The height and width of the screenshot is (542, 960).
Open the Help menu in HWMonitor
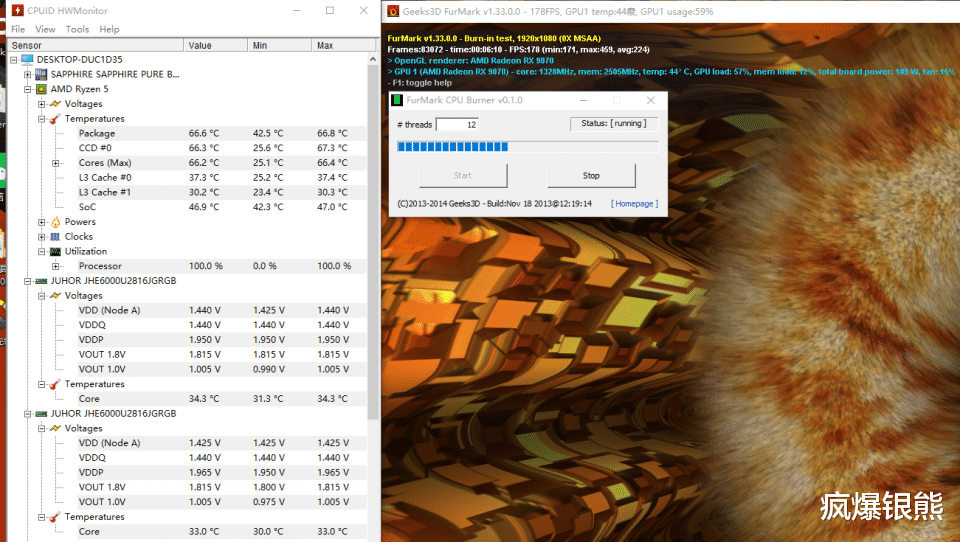pos(109,29)
